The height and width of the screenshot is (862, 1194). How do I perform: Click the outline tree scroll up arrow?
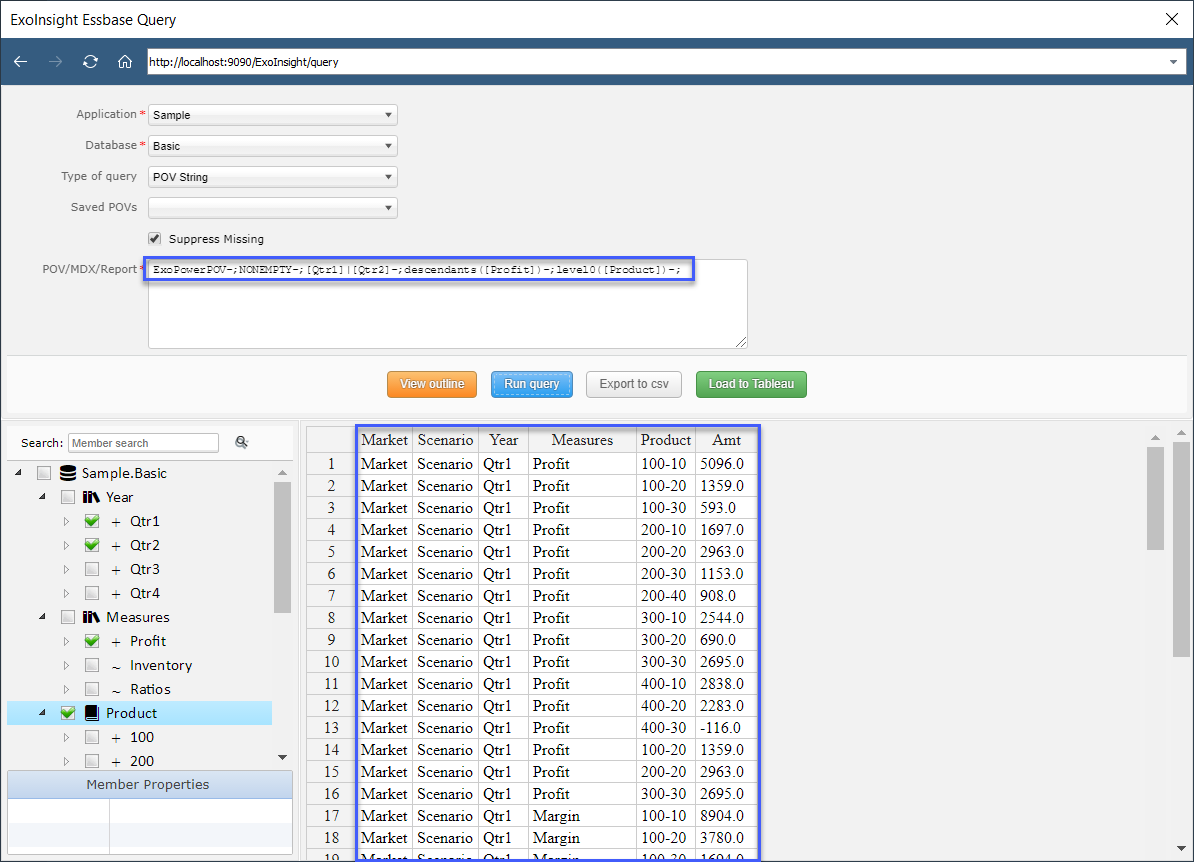283,473
